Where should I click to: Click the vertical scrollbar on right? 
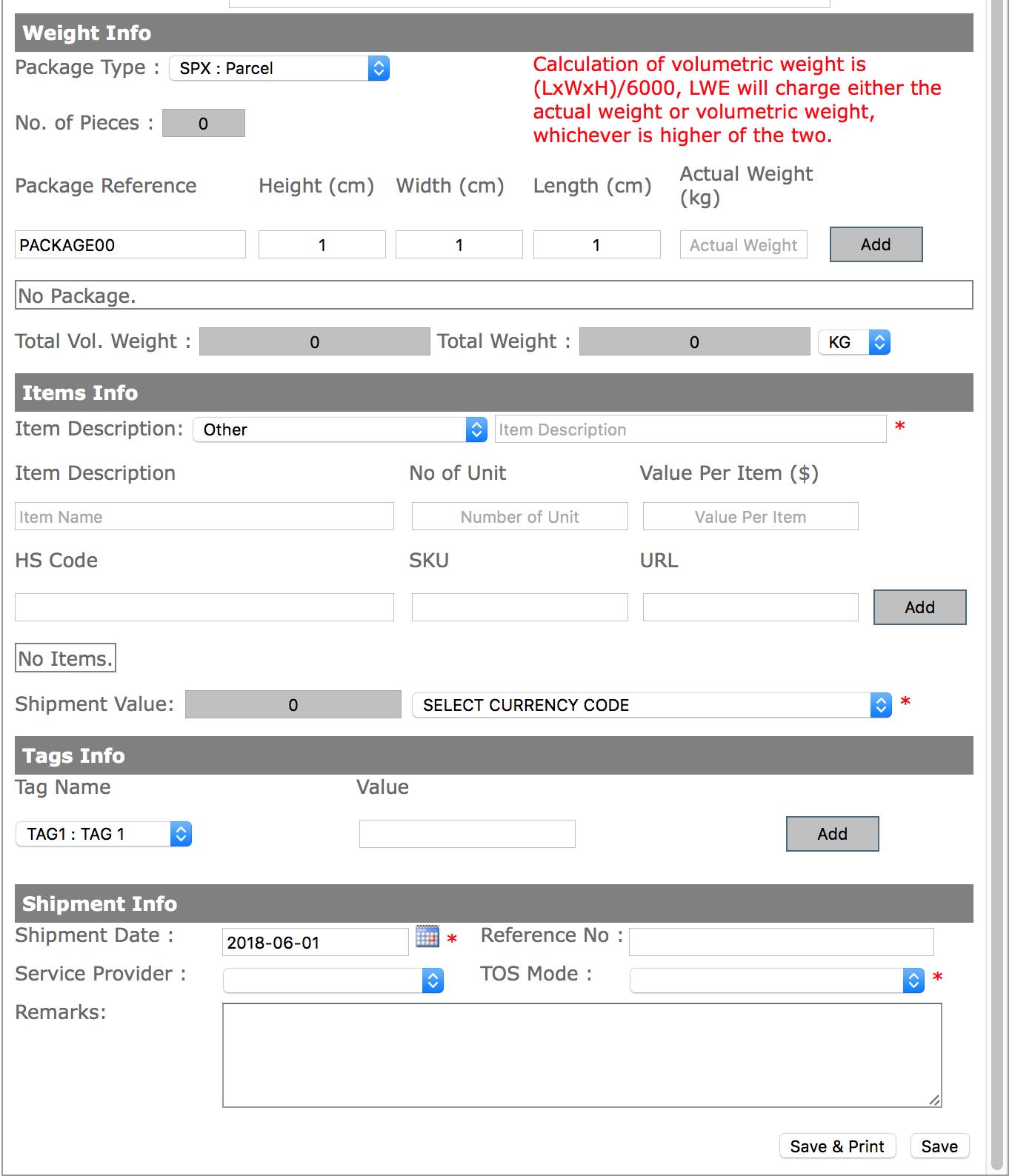click(999, 585)
